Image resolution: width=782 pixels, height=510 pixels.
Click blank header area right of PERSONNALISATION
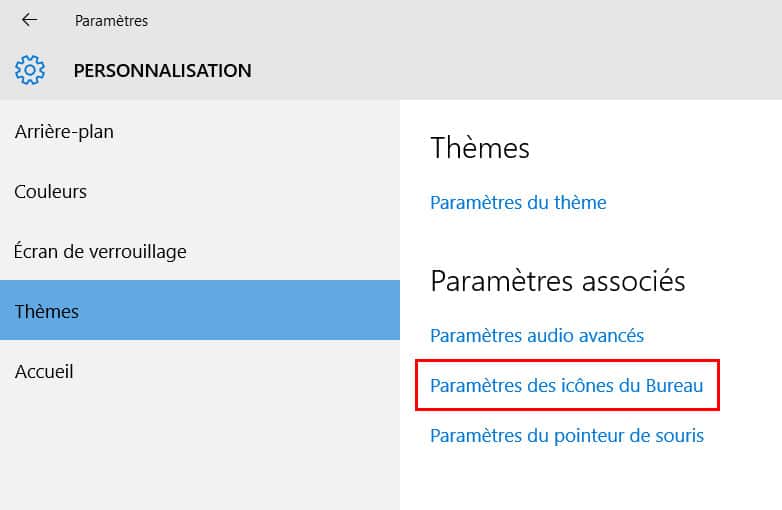[500, 70]
